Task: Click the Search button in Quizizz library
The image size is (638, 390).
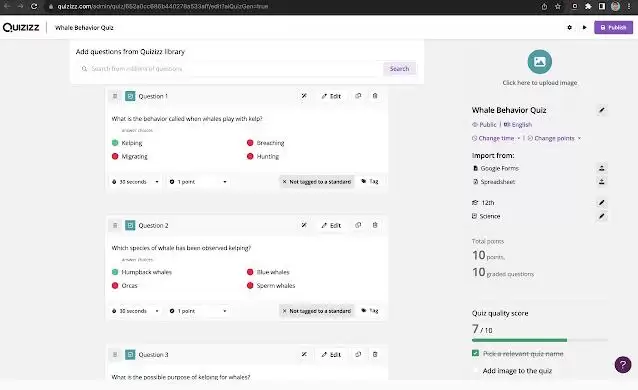Action: 399,69
